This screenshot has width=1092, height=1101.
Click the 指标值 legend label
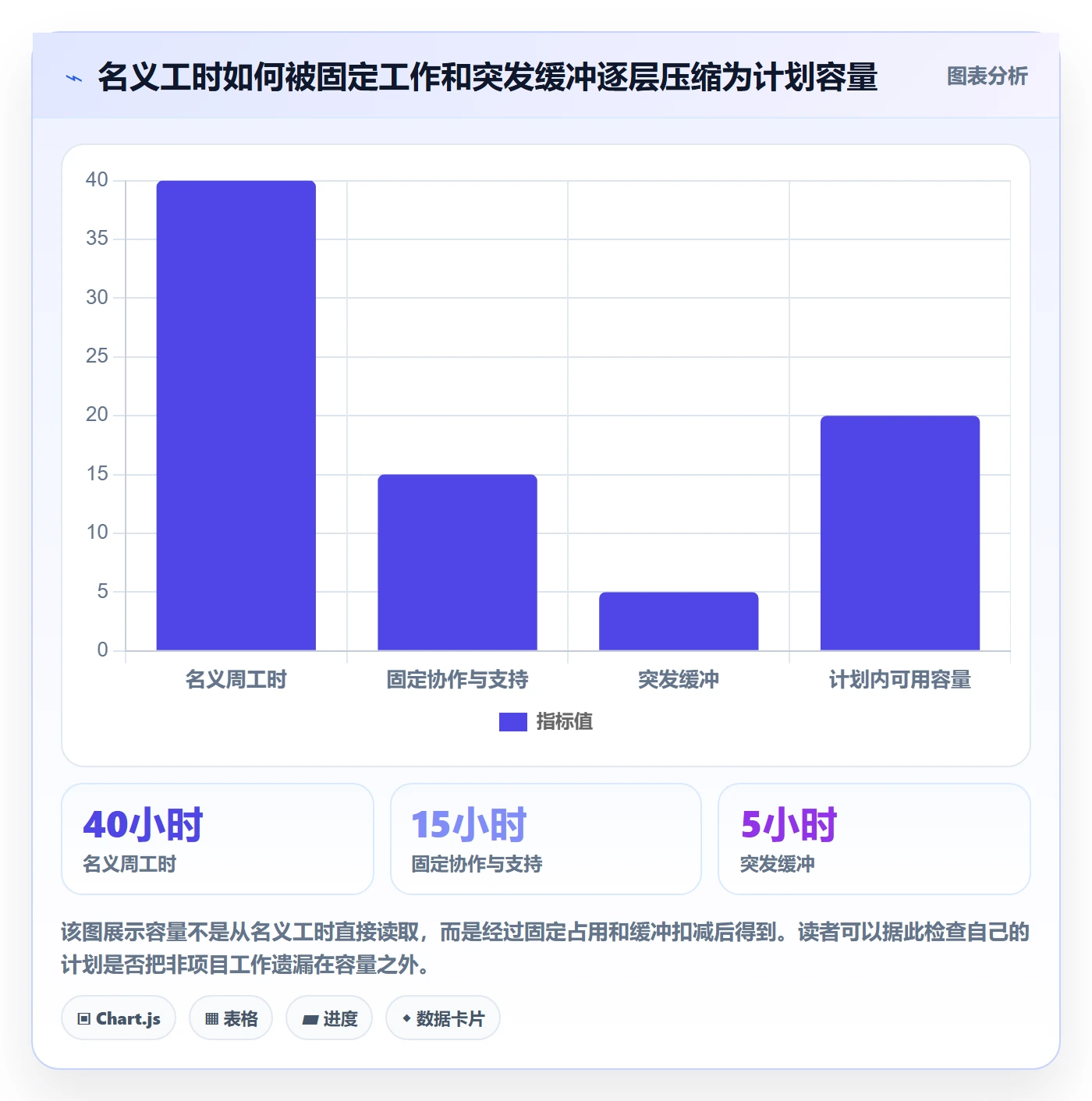coord(565,722)
